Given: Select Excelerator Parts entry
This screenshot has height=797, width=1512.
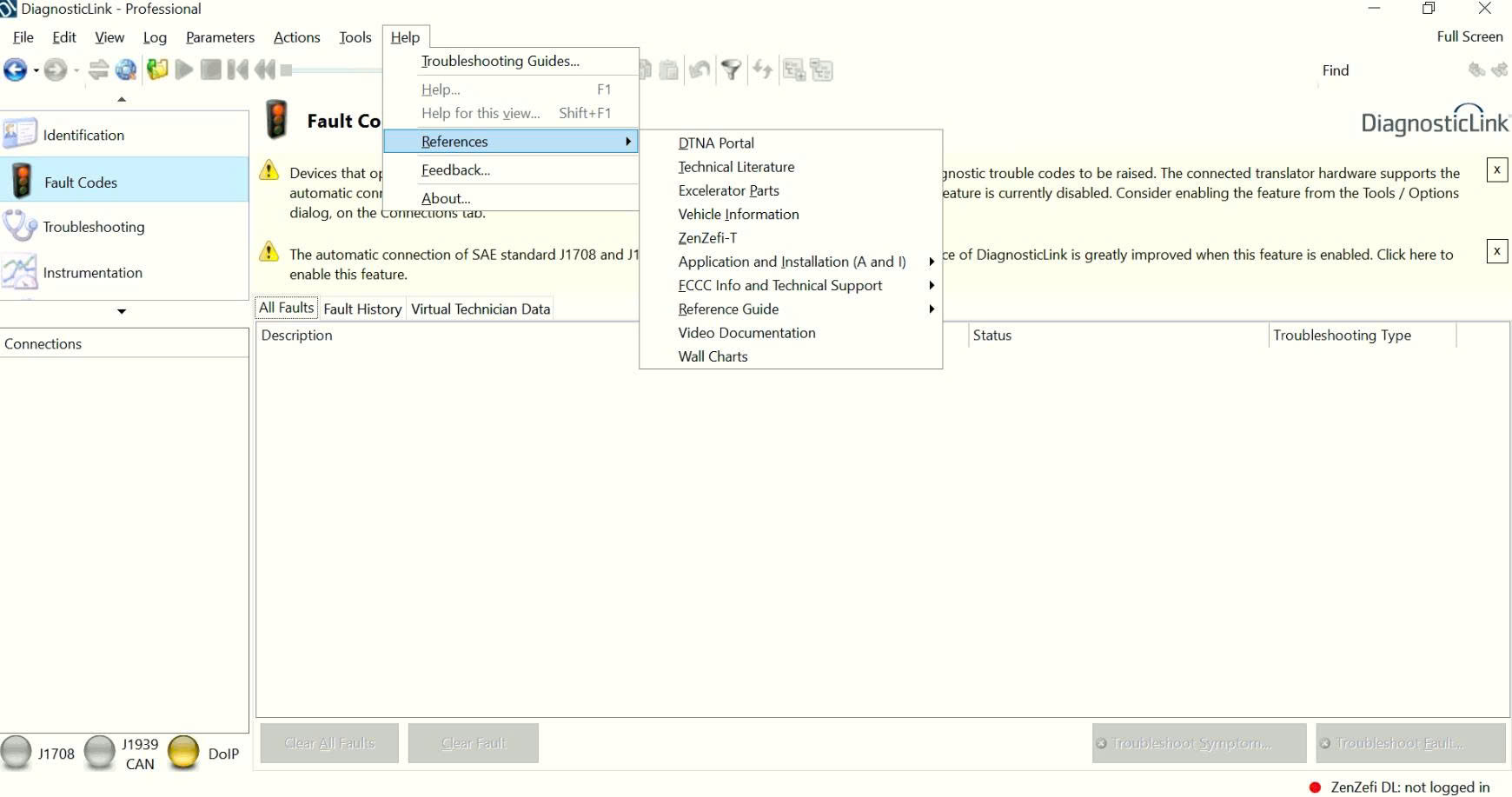Looking at the screenshot, I should (x=791, y=190).
